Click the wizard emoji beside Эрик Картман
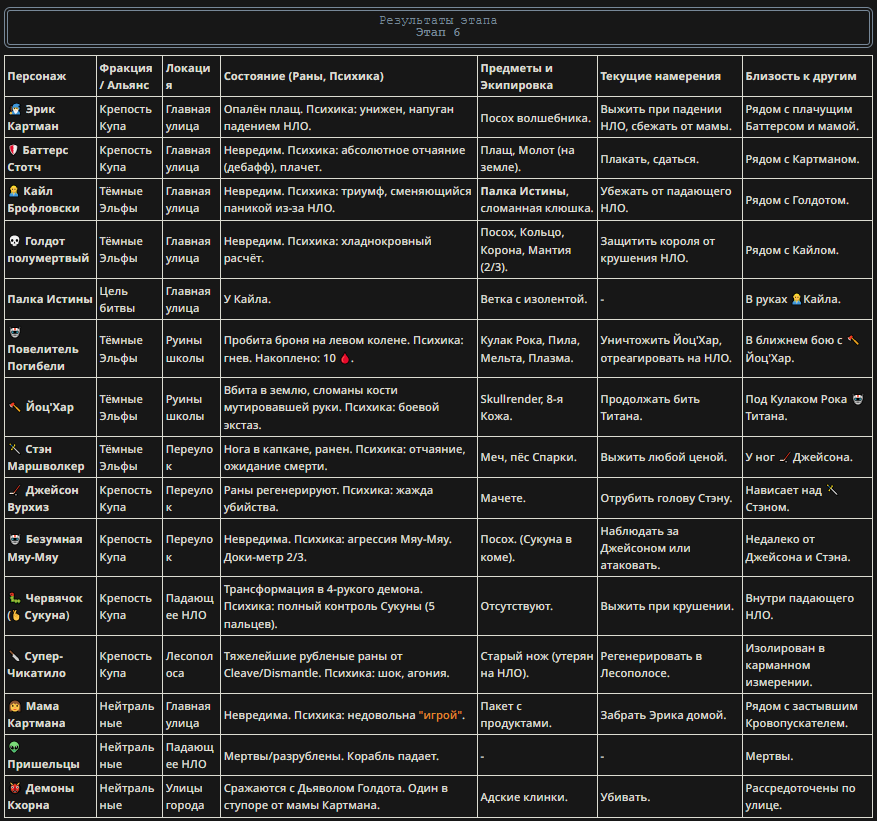The width and height of the screenshot is (877, 821). 15,109
